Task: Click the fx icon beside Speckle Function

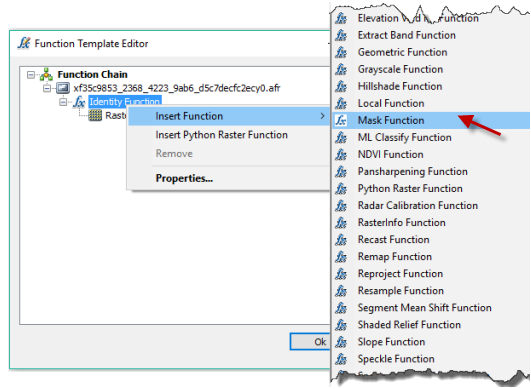Action: pos(341,359)
